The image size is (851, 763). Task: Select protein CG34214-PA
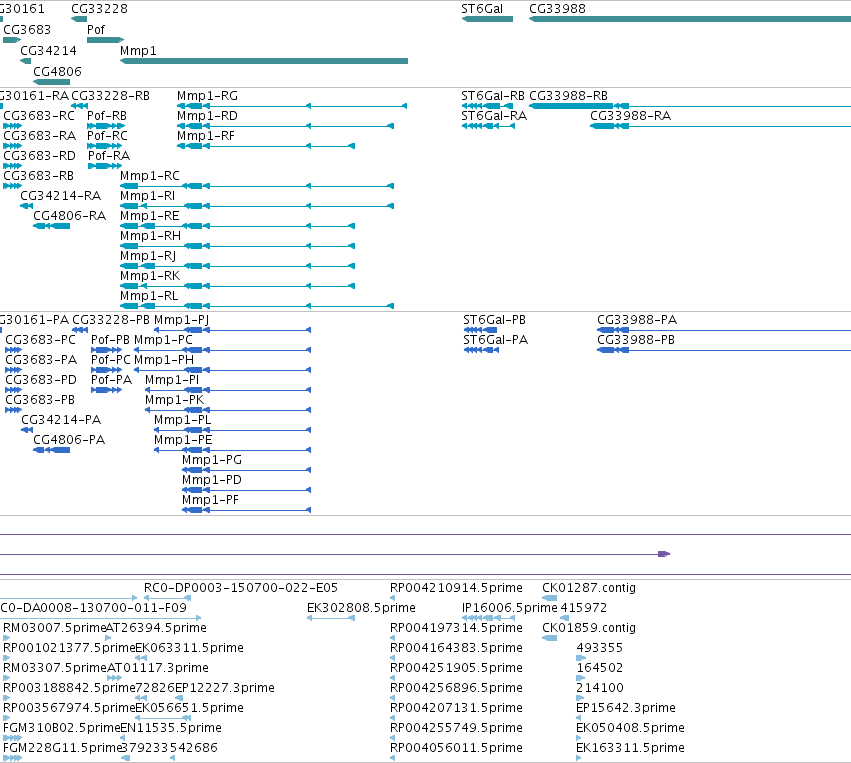61,421
